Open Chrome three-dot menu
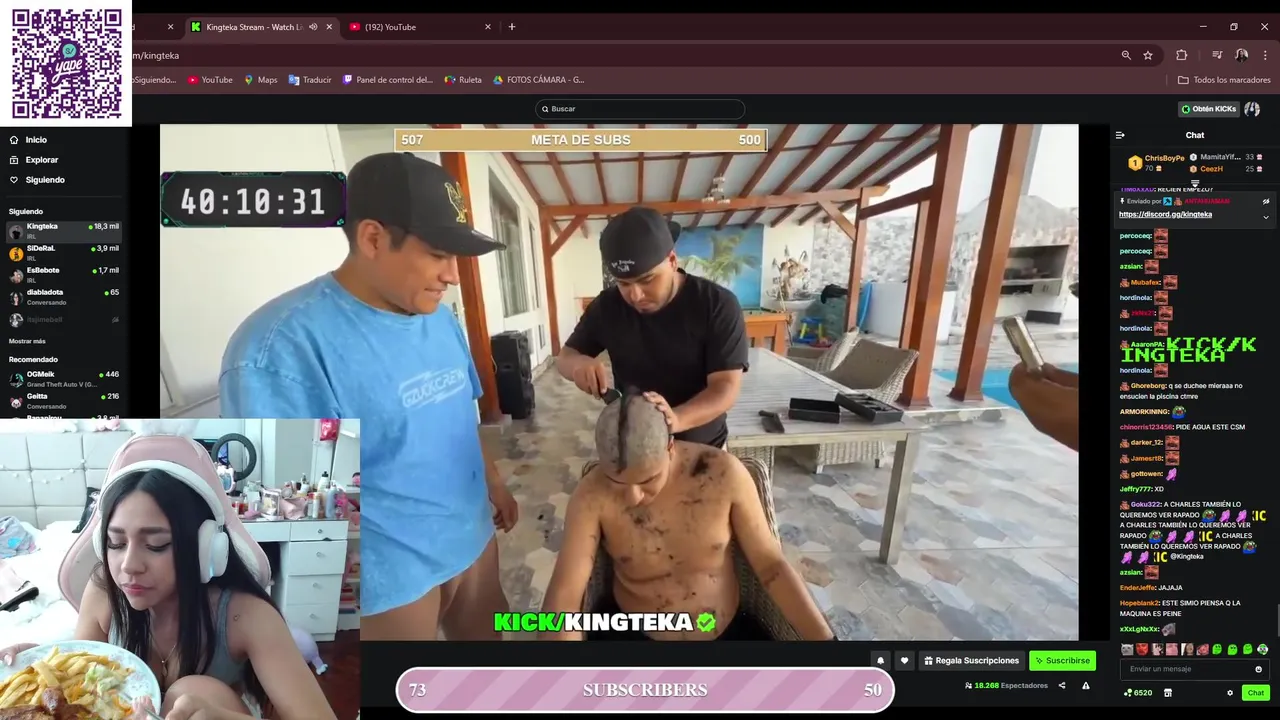 pos(1265,55)
